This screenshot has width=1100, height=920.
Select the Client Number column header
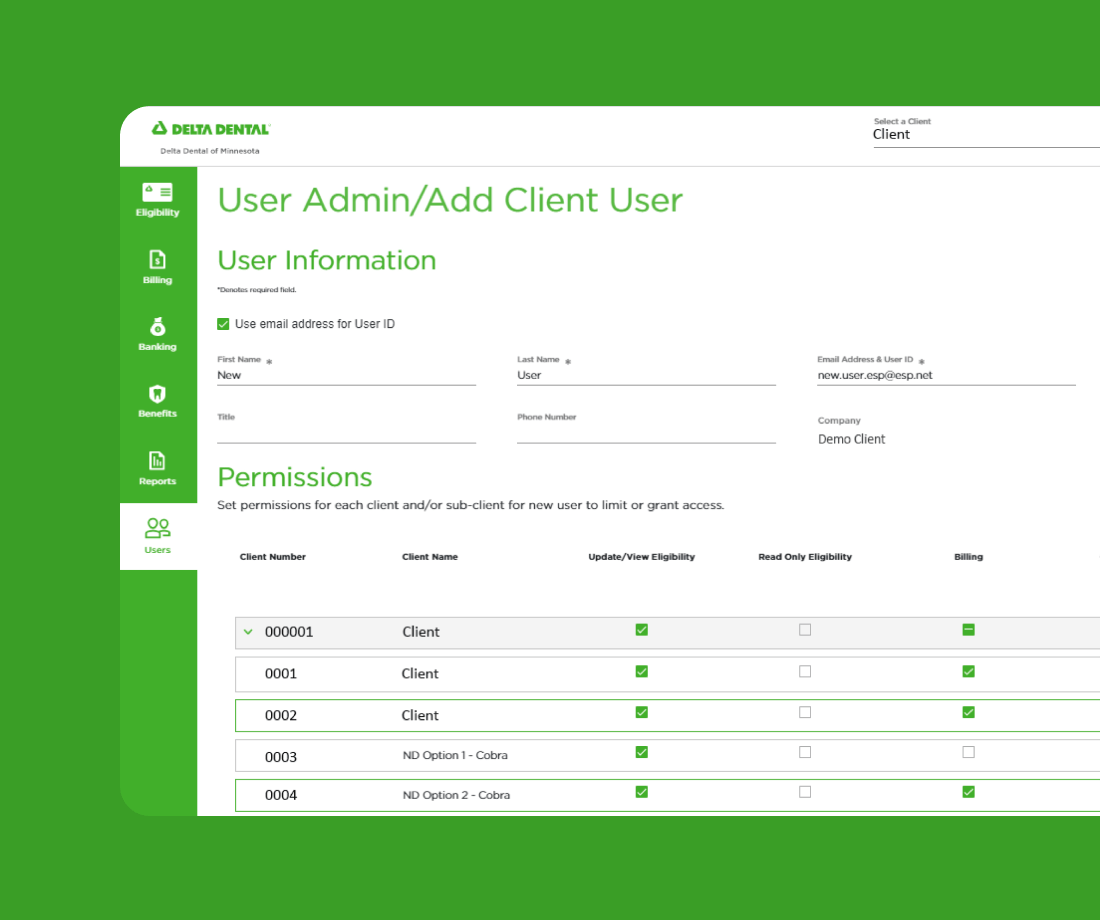coord(273,556)
